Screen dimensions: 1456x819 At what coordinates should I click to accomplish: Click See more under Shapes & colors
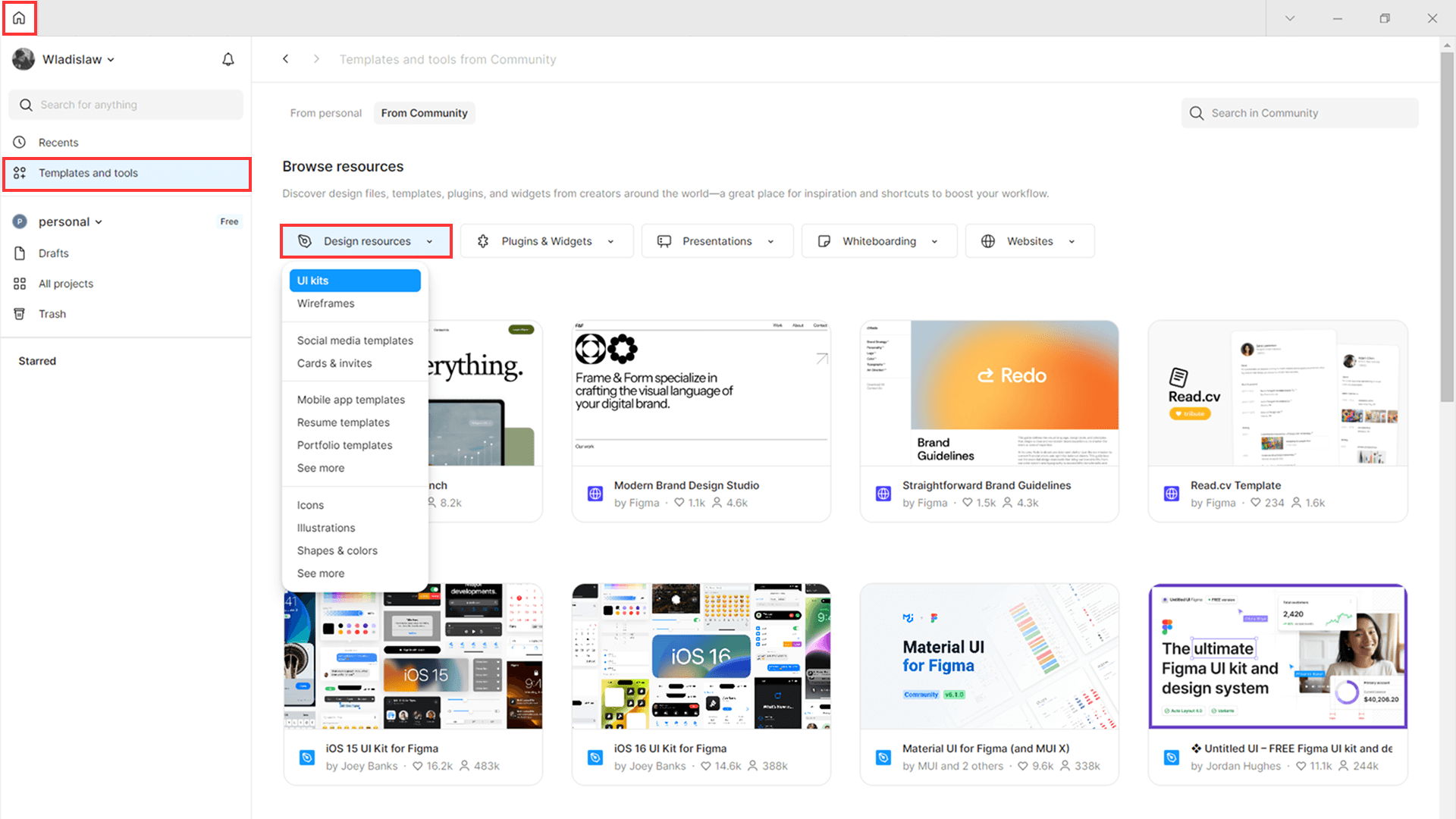(x=320, y=573)
